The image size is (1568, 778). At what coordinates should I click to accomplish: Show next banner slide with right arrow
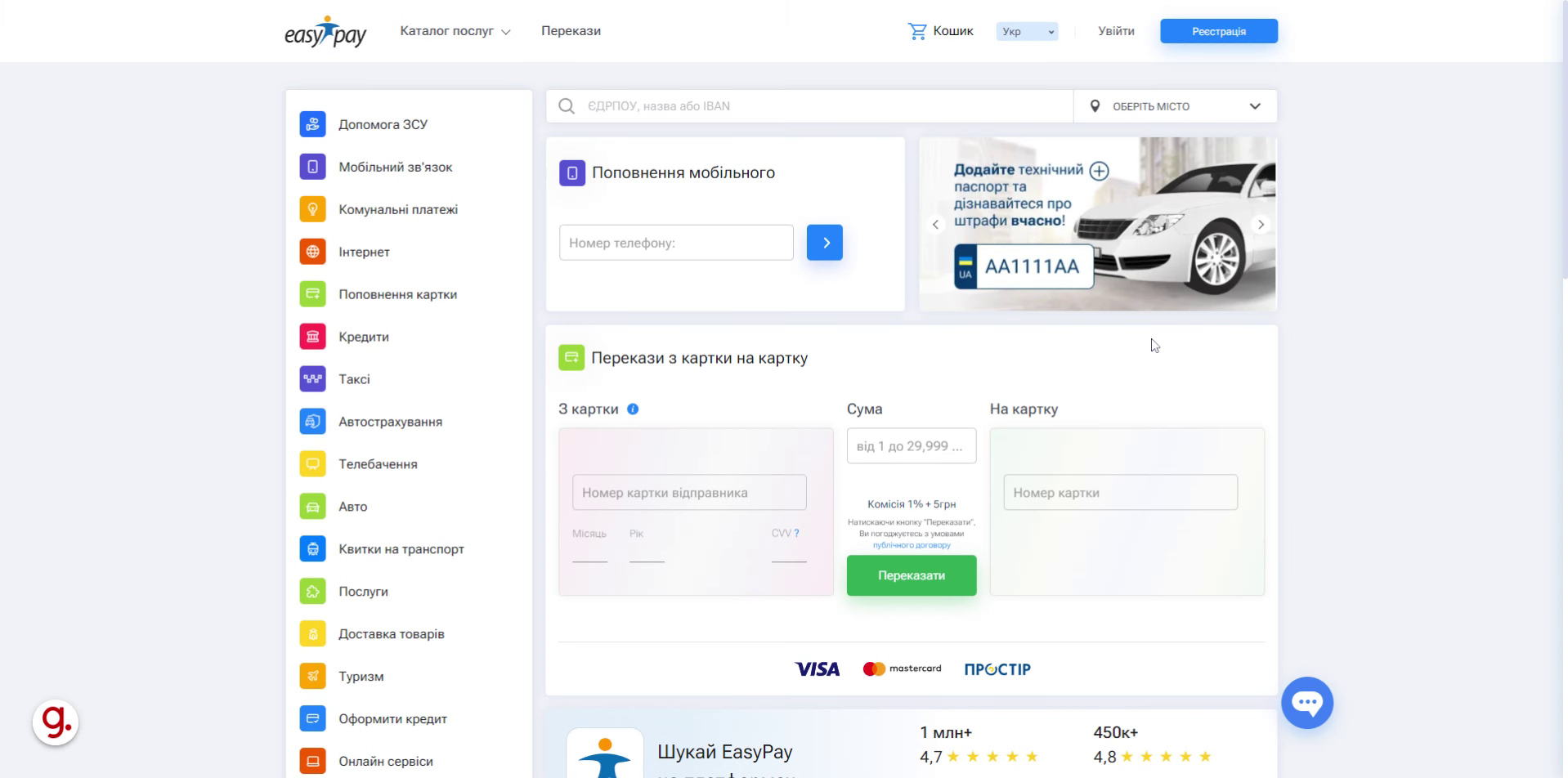(1261, 224)
